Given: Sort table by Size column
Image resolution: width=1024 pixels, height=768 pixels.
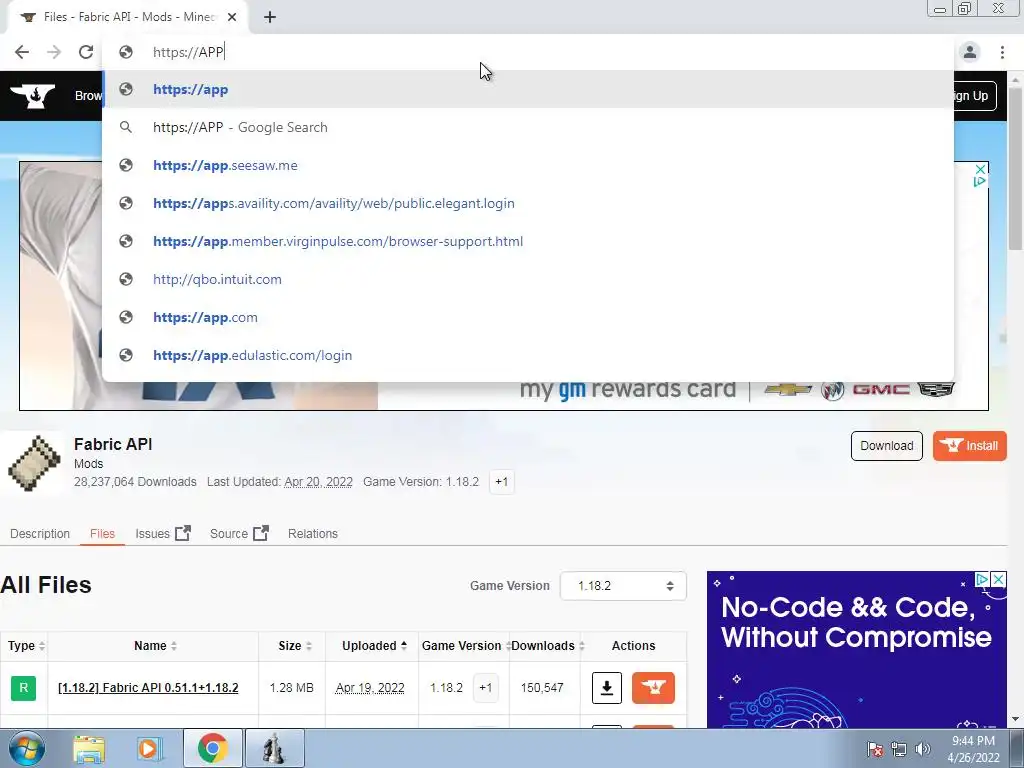Looking at the screenshot, I should 295,646.
